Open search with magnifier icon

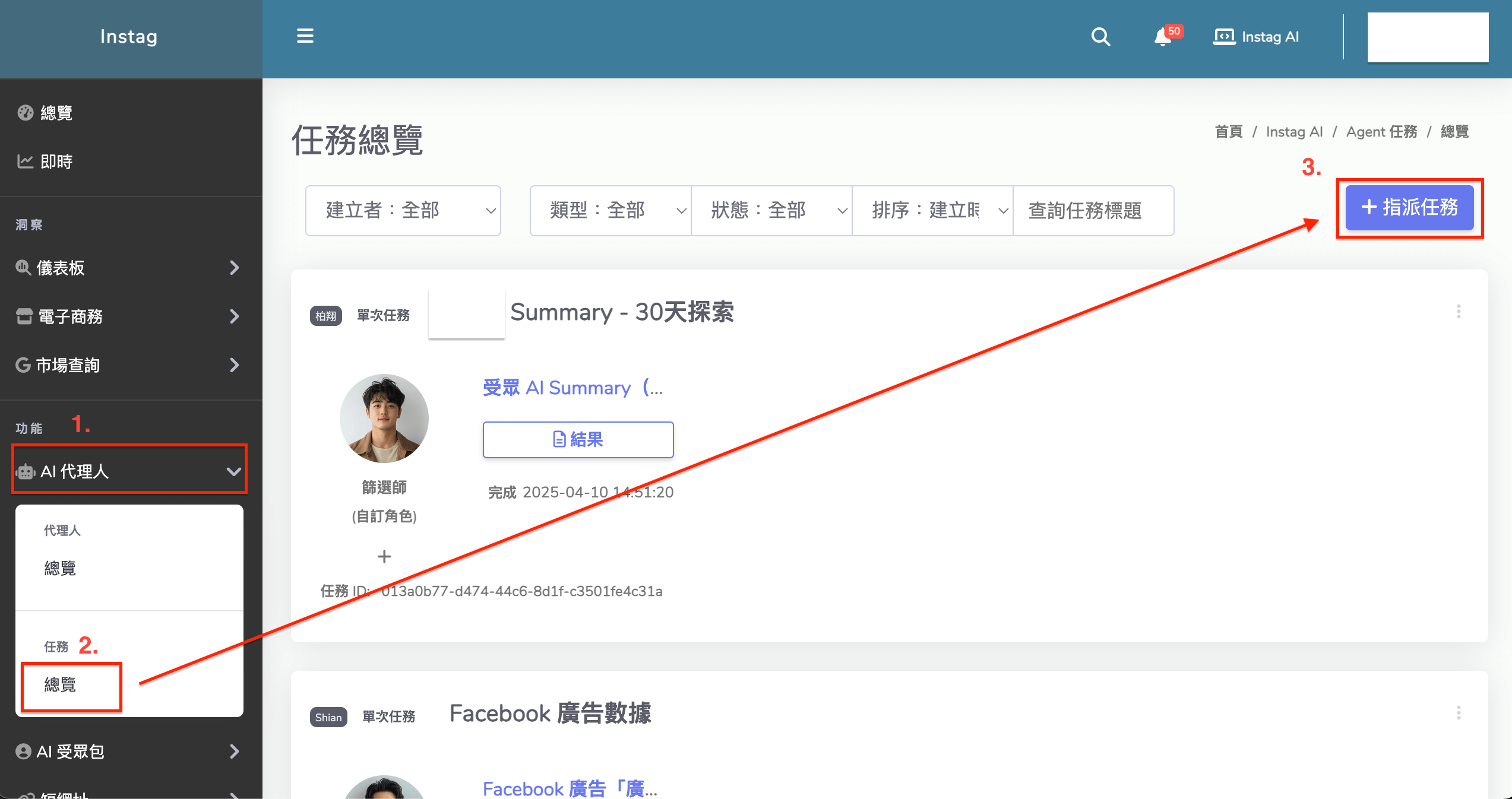[1100, 37]
